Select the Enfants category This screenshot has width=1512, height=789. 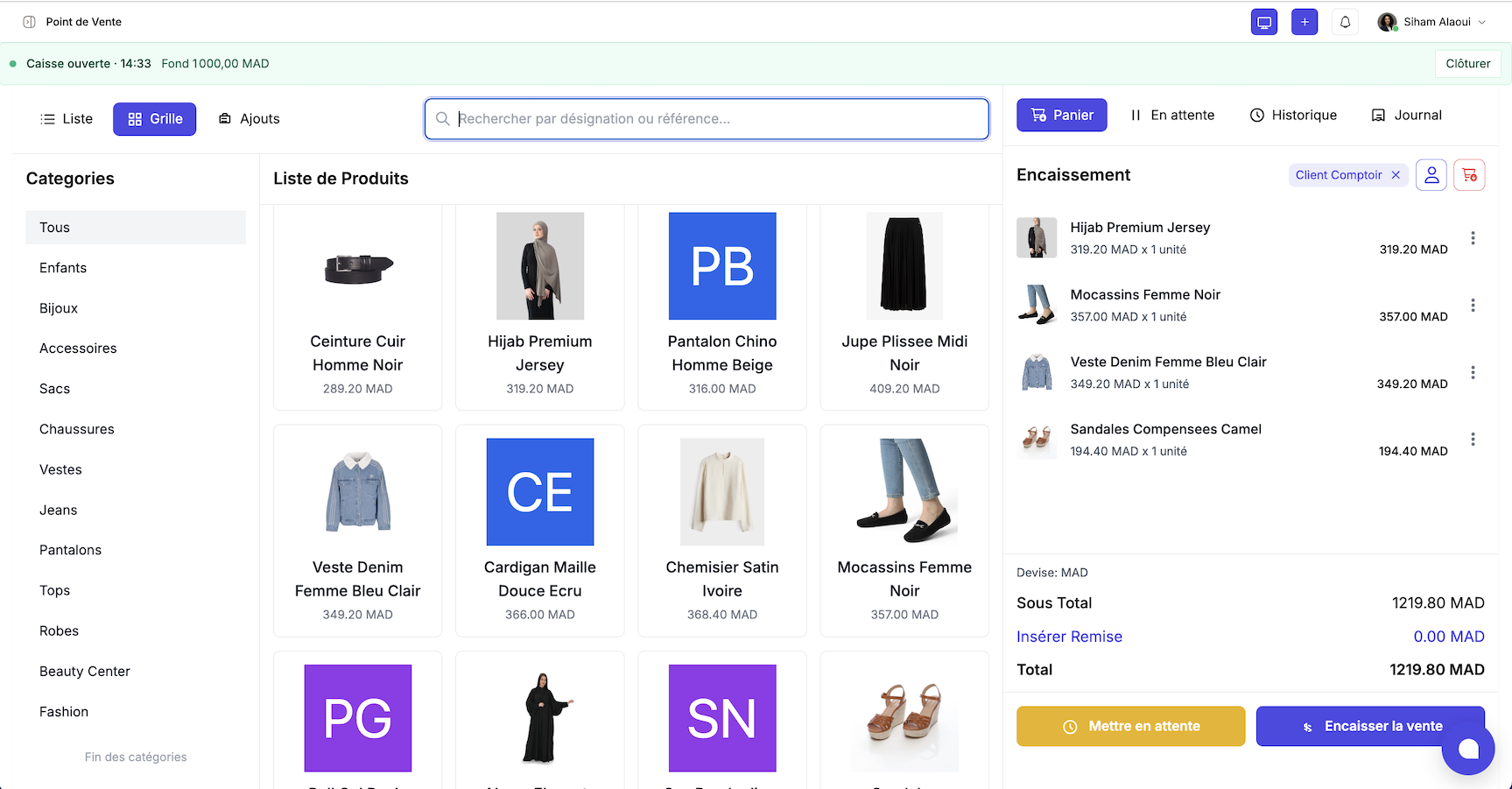click(136, 268)
